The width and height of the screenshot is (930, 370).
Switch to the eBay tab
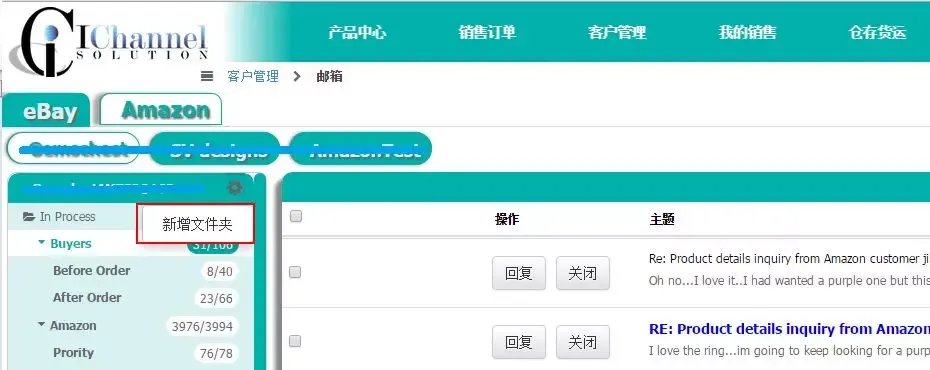point(49,111)
